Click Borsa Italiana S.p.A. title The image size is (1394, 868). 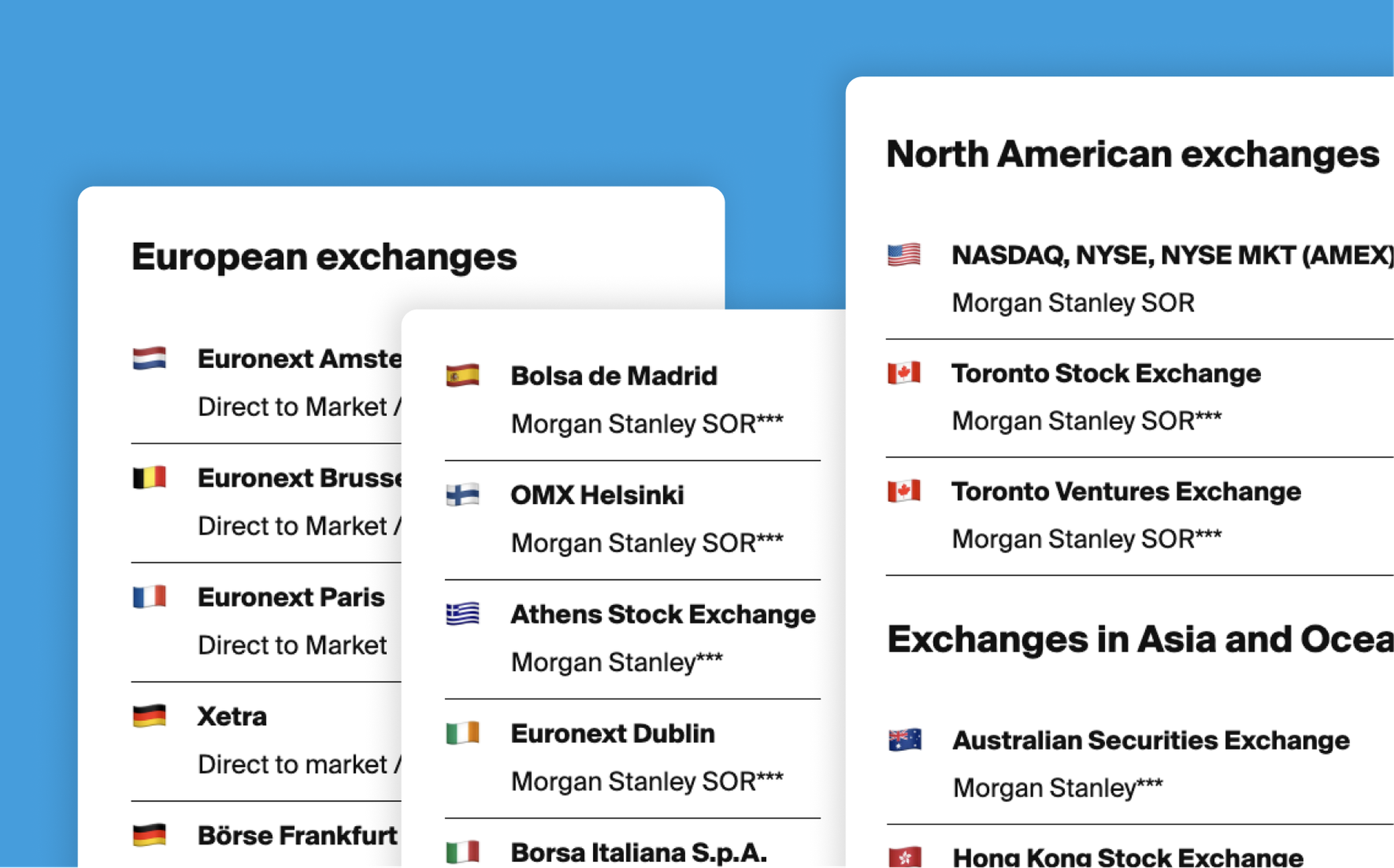[x=639, y=852]
